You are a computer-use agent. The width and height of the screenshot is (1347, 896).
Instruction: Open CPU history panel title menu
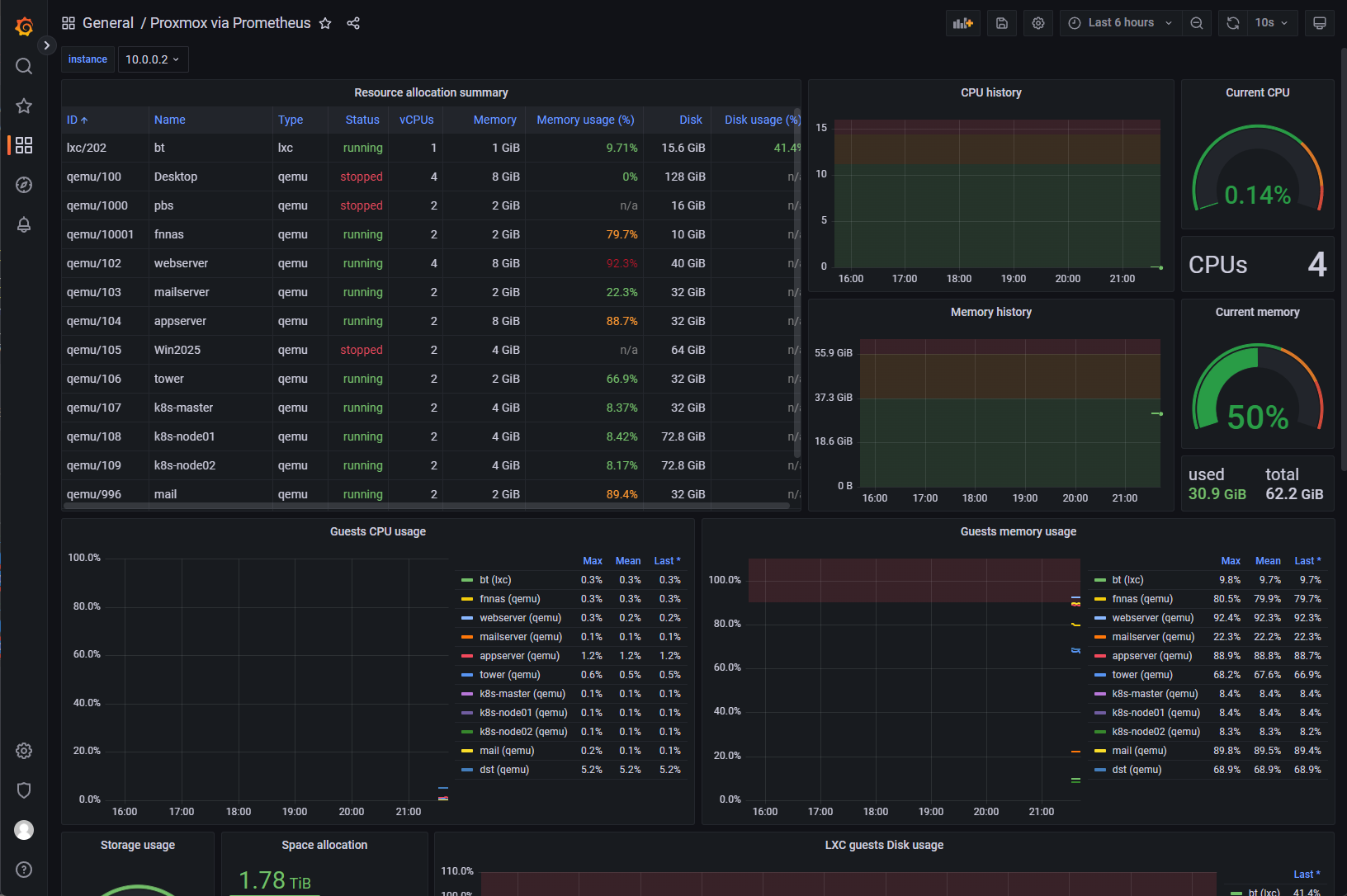991,92
